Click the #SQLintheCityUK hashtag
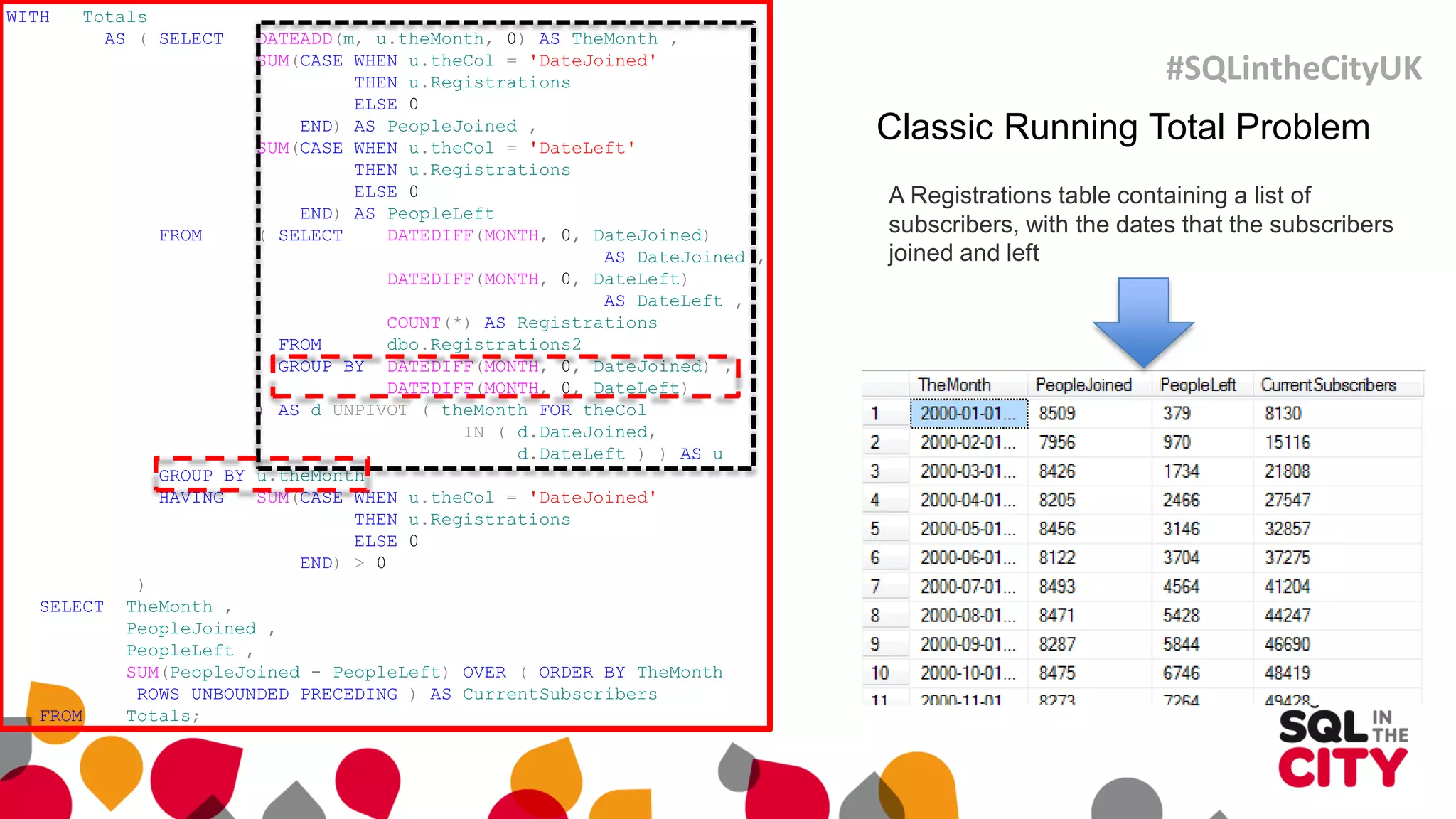This screenshot has height=819, width=1456. (1294, 69)
